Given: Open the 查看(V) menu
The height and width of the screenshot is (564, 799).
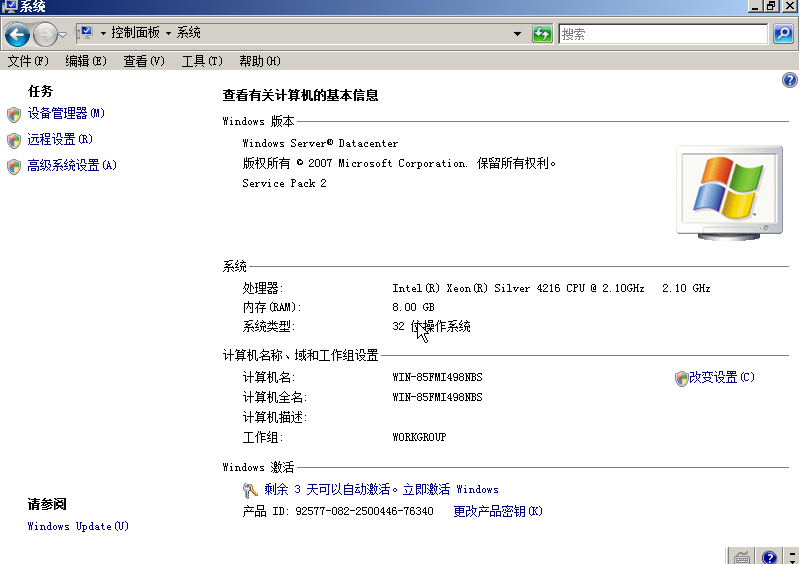Looking at the screenshot, I should [x=144, y=61].
